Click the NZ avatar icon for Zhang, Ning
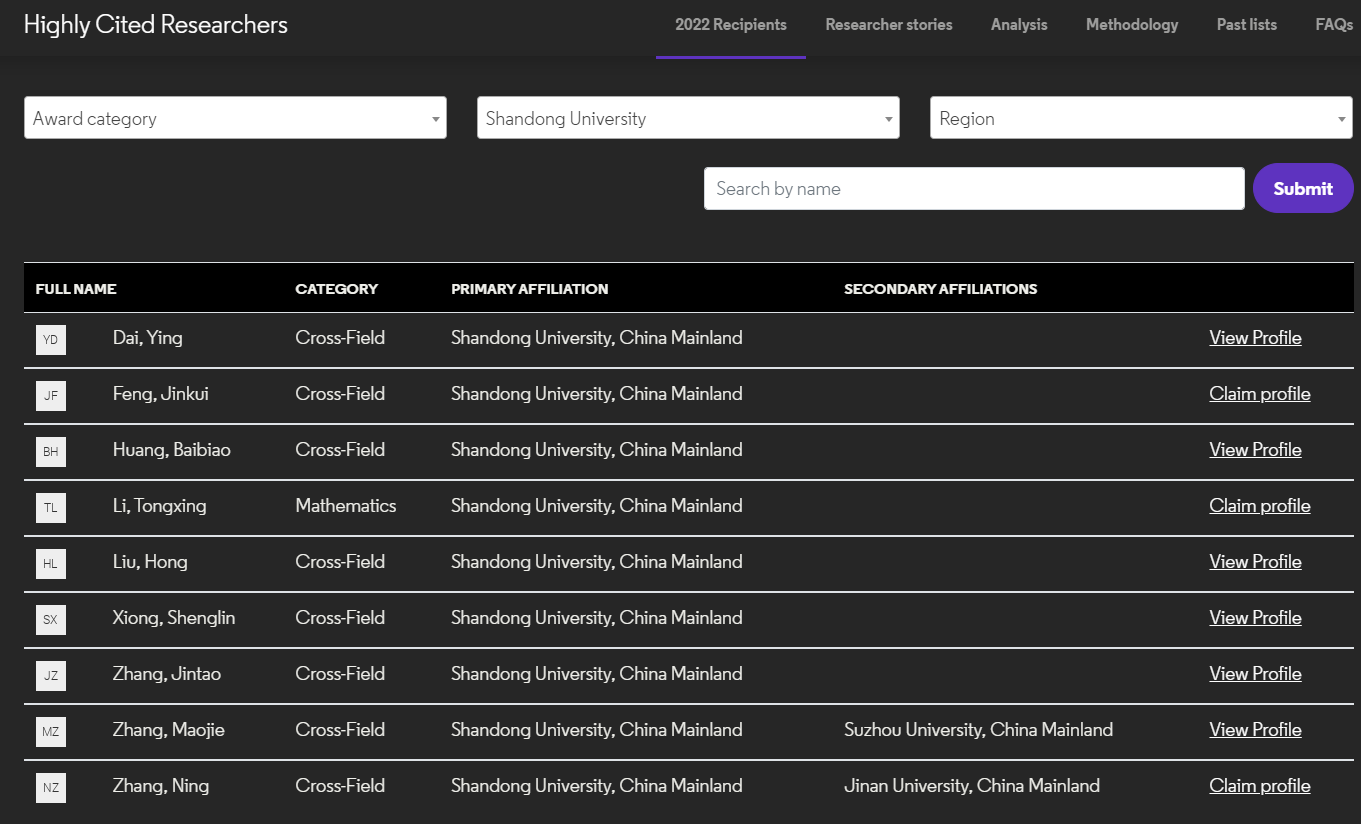Viewport: 1361px width, 824px height. tap(50, 788)
